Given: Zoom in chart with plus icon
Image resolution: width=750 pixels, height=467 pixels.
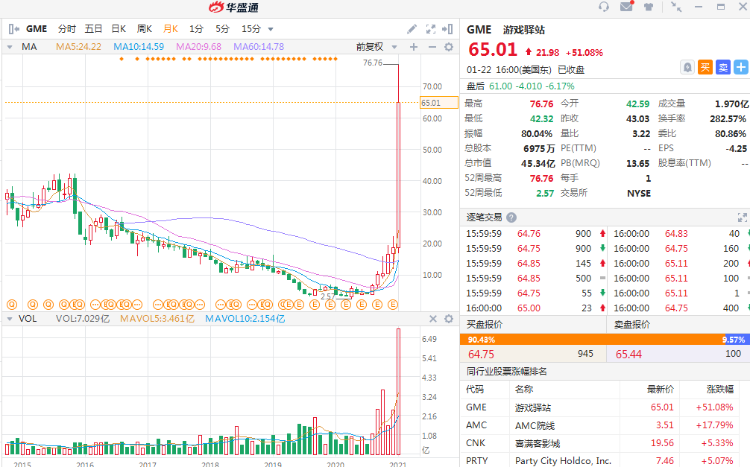Looking at the screenshot, I should (x=414, y=47).
